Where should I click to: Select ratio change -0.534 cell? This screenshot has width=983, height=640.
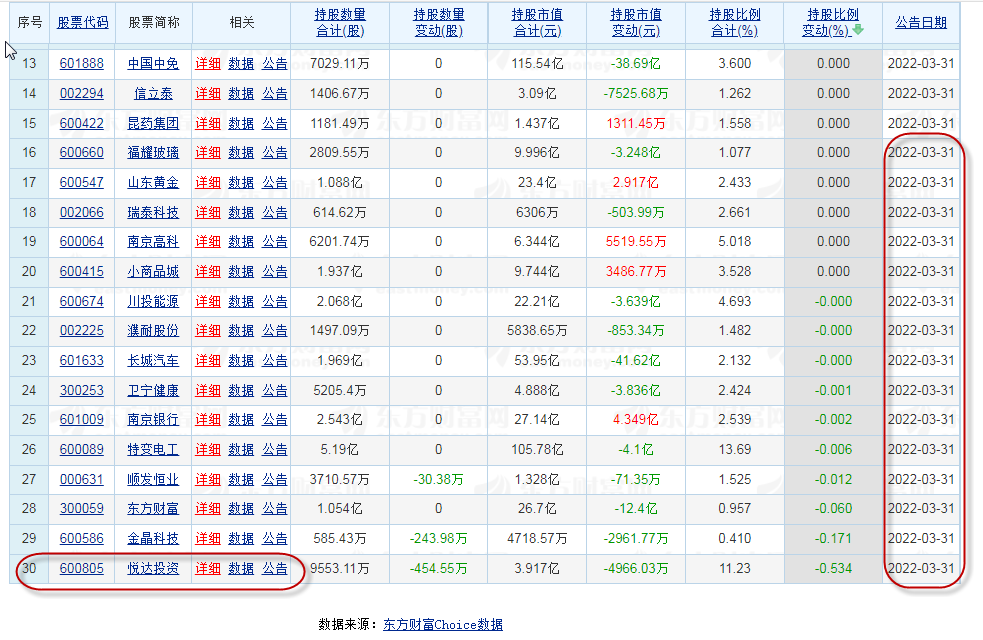(833, 569)
